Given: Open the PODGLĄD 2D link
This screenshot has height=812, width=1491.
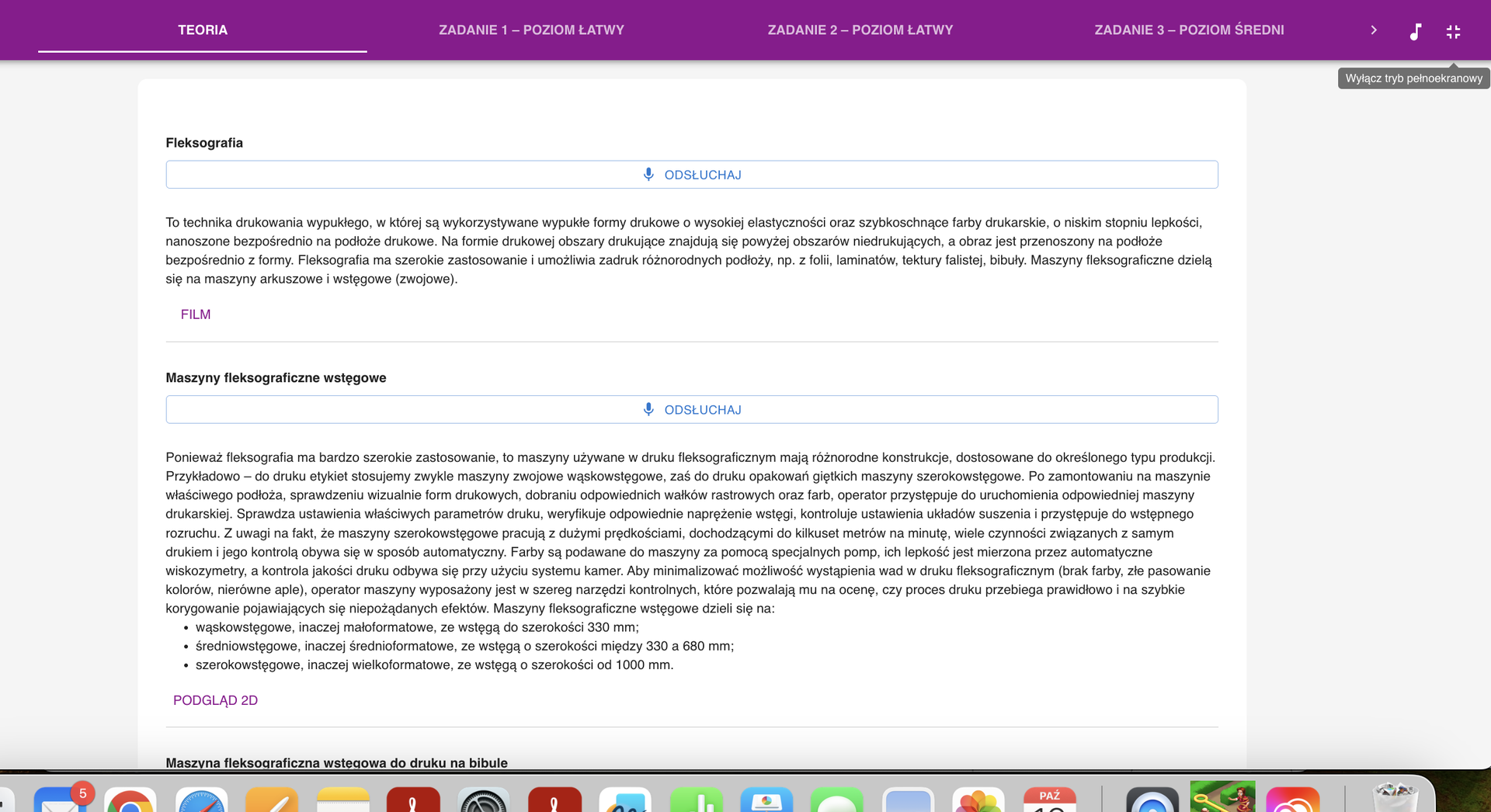Looking at the screenshot, I should click(x=215, y=700).
